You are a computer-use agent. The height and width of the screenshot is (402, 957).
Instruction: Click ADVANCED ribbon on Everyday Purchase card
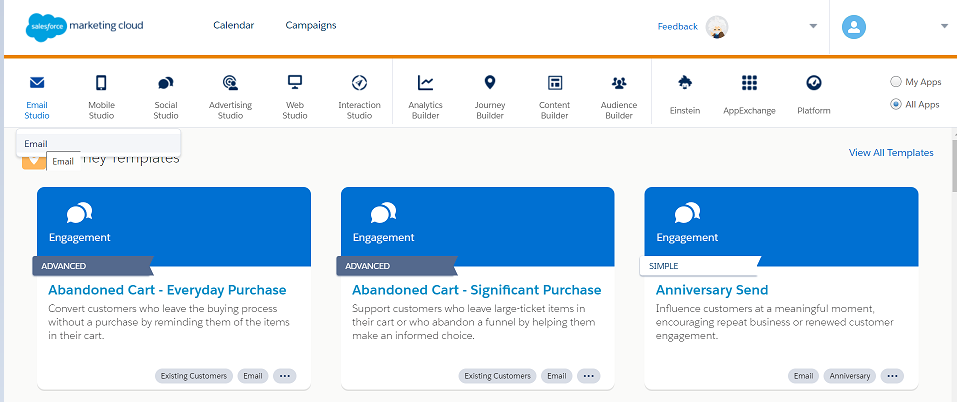[92, 266]
